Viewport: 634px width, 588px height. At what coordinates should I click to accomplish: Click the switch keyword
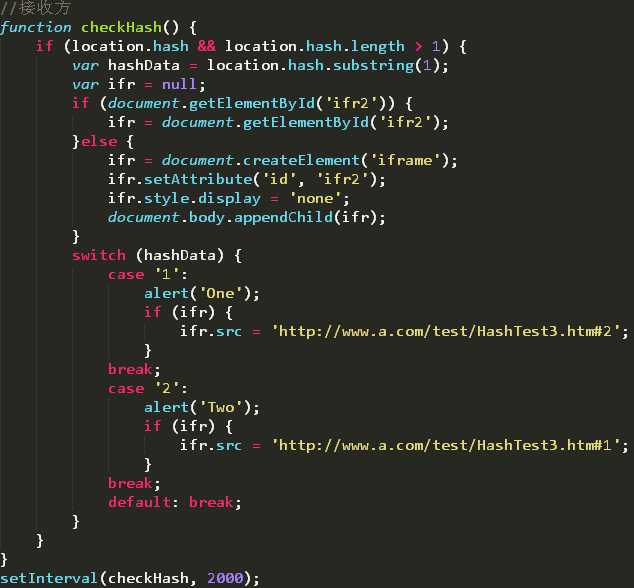(x=99, y=255)
